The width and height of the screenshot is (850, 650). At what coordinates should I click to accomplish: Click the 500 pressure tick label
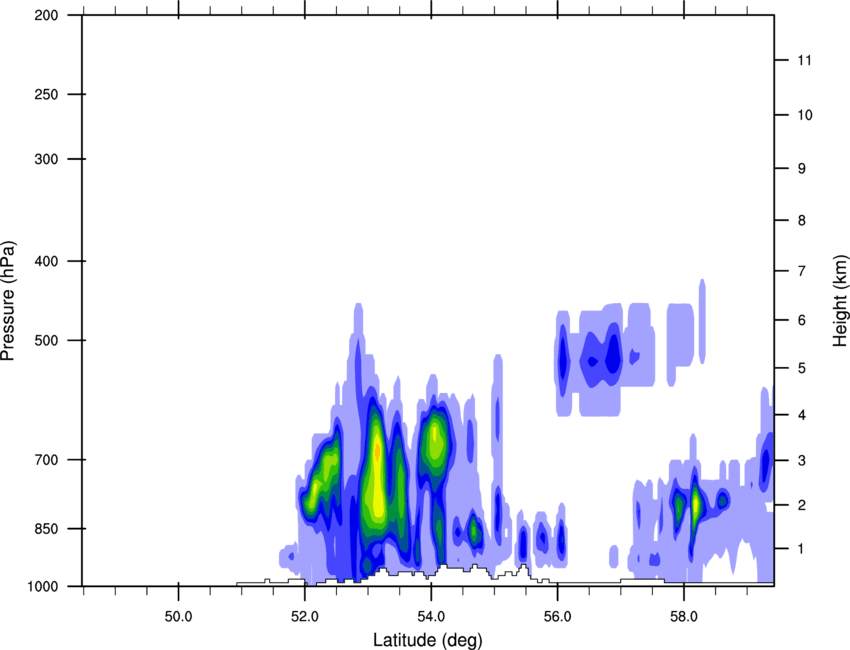tap(46, 340)
